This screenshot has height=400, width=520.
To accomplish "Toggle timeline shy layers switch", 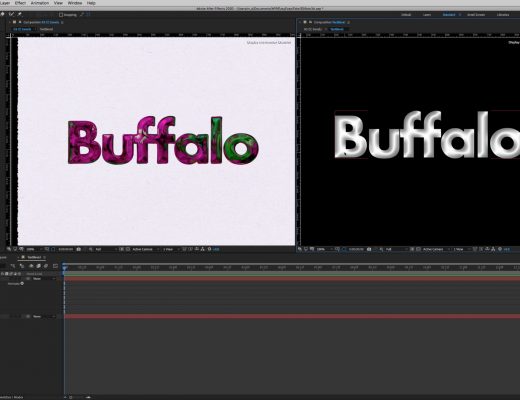I will (x=31, y=266).
